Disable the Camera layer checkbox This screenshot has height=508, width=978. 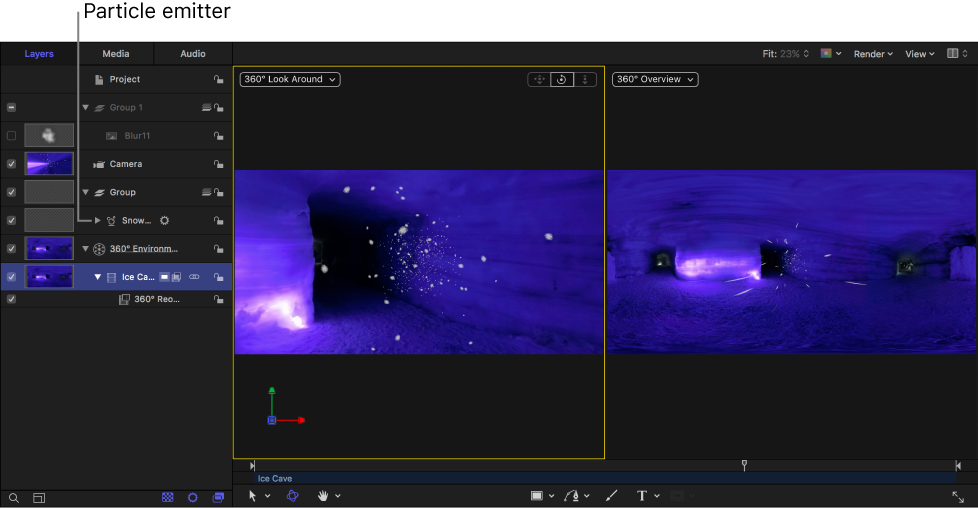(11, 164)
